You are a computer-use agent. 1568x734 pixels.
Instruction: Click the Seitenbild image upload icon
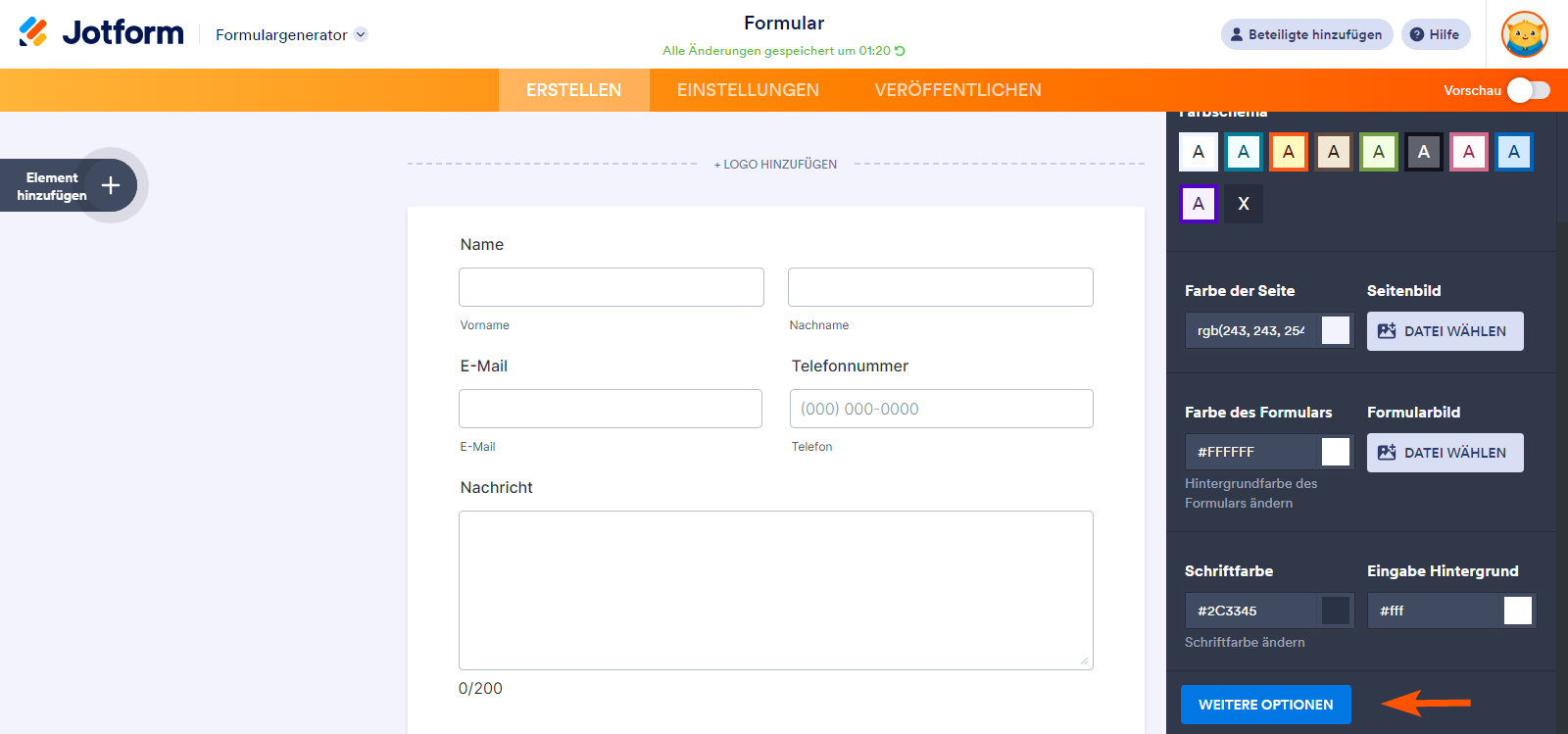pyautogui.click(x=1387, y=331)
